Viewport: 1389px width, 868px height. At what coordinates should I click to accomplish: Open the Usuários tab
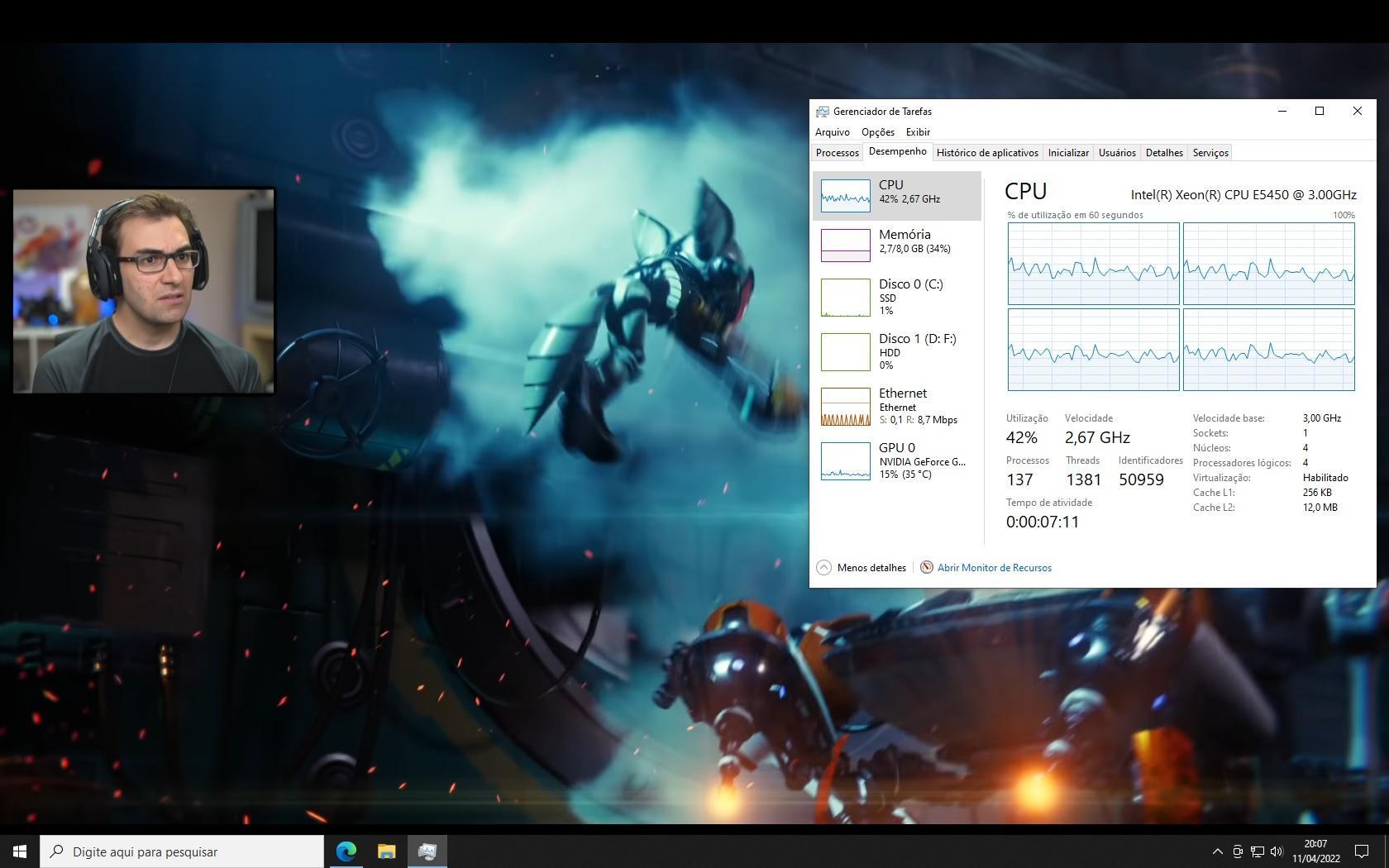[x=1117, y=153]
